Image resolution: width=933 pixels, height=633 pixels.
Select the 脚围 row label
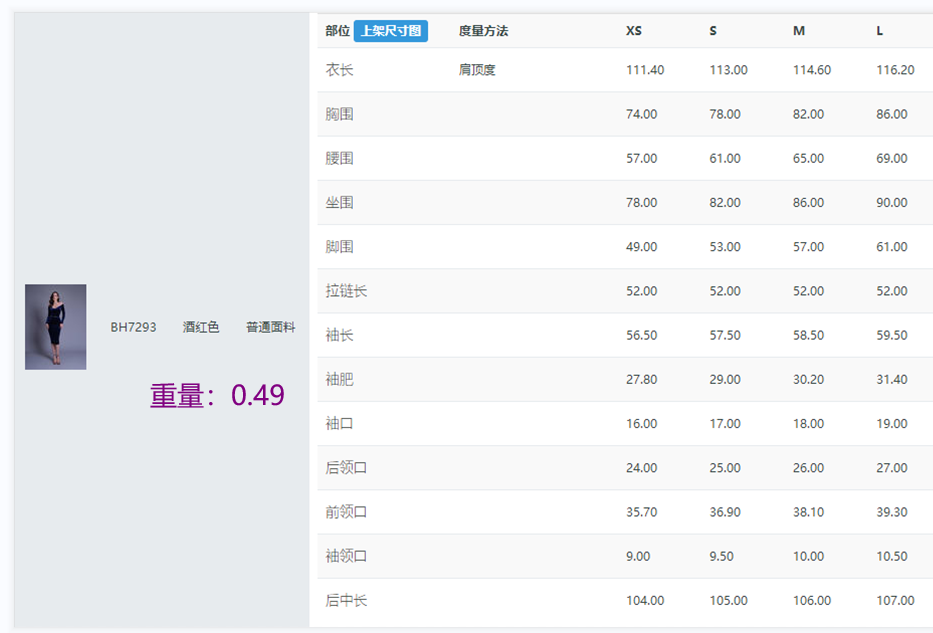pyautogui.click(x=339, y=246)
